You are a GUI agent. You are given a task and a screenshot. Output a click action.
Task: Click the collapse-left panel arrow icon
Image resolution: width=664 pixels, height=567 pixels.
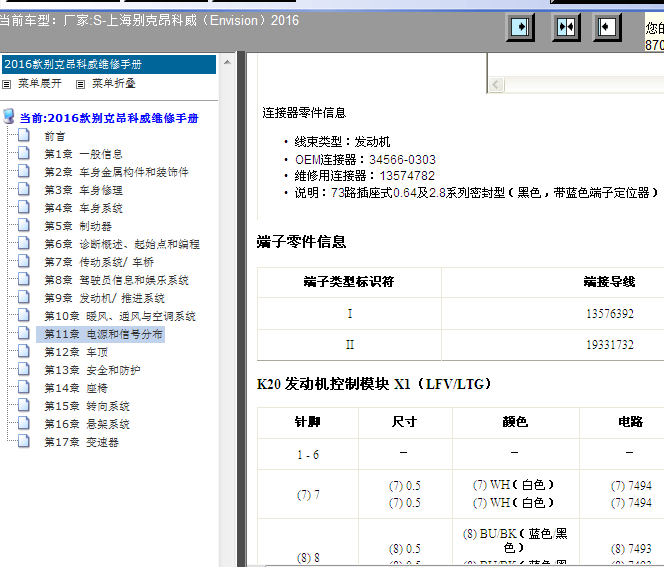tap(606, 28)
